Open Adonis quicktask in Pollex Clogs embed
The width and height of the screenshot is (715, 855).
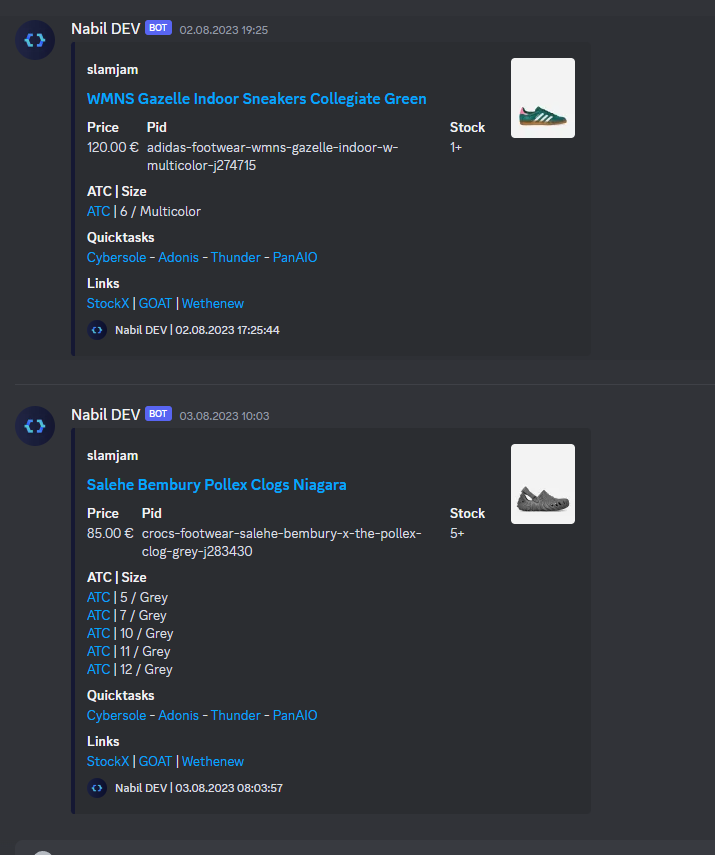click(x=178, y=715)
